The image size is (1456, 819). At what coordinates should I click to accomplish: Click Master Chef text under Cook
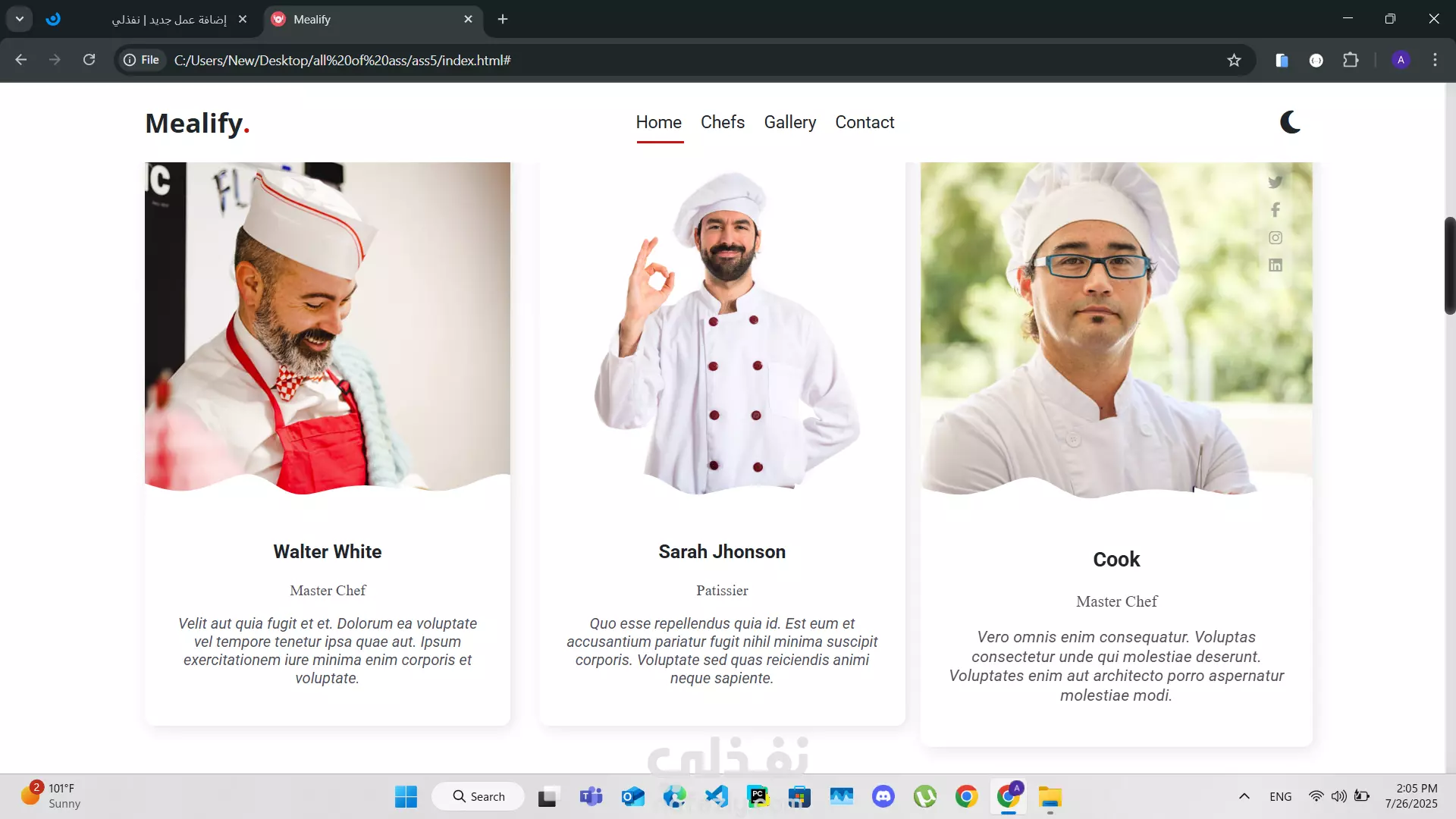point(1116,601)
